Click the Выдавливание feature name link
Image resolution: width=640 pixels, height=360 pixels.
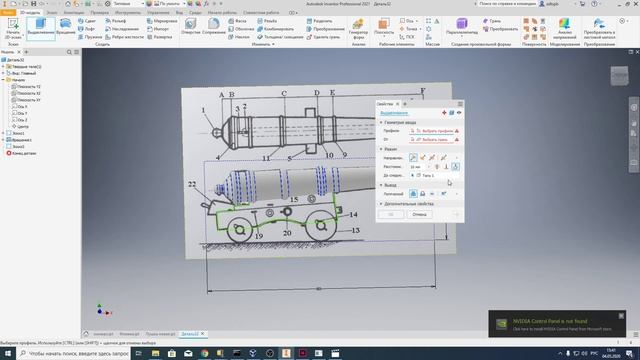coord(394,113)
